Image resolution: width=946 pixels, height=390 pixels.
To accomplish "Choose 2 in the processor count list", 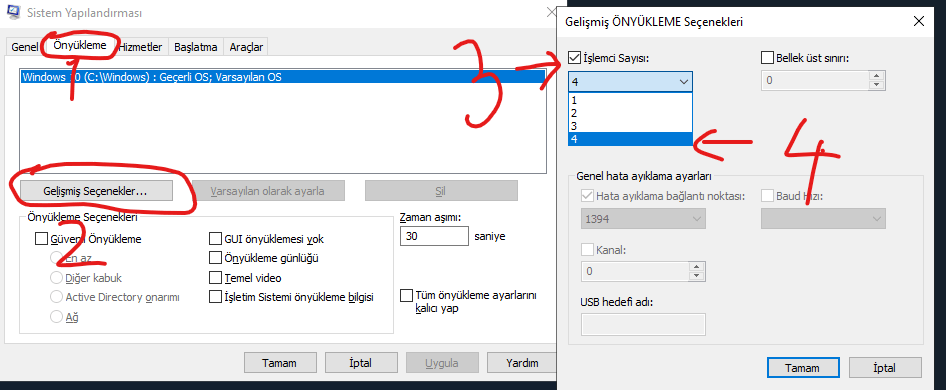I will pos(630,113).
